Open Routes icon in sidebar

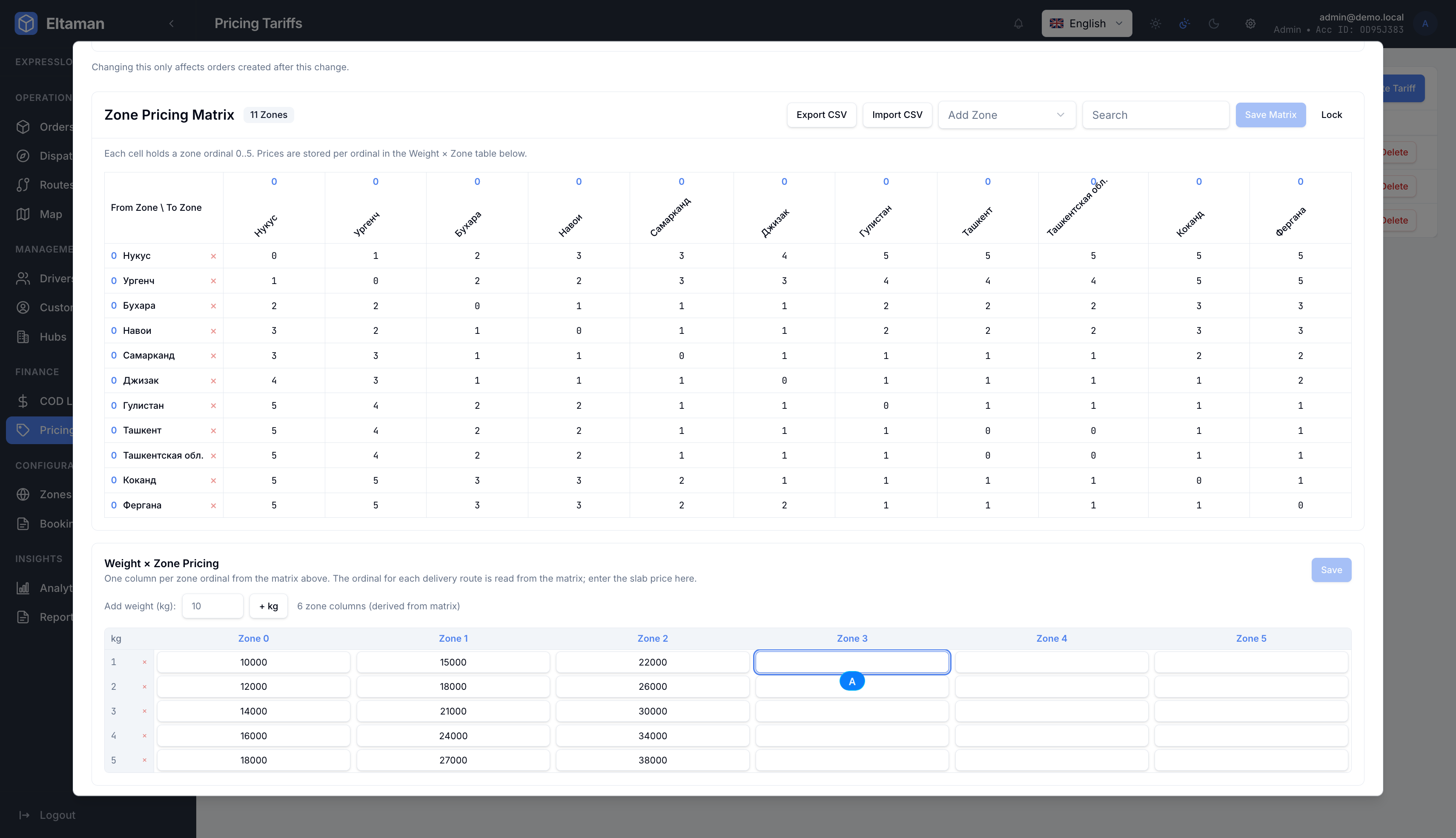point(23,185)
